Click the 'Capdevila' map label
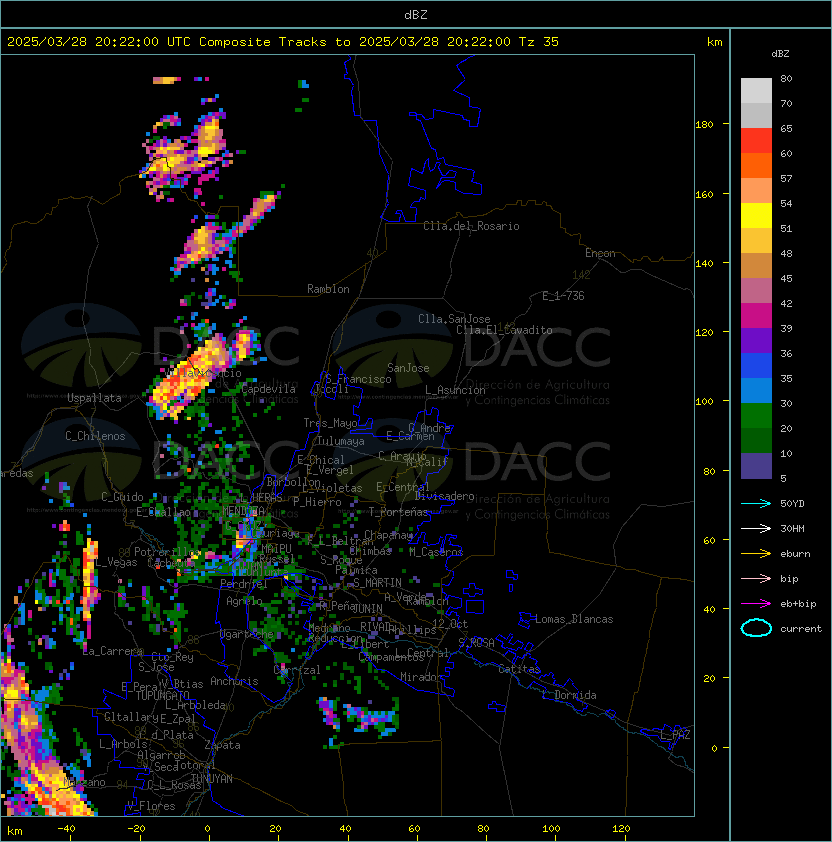This screenshot has width=832, height=842. click(x=269, y=389)
